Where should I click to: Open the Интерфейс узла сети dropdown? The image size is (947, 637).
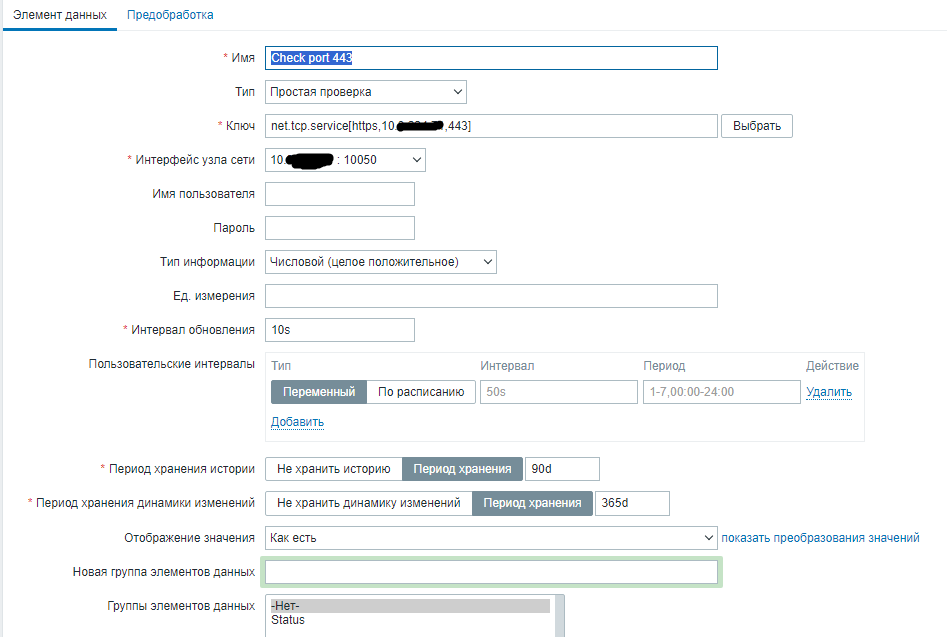pyautogui.click(x=345, y=160)
